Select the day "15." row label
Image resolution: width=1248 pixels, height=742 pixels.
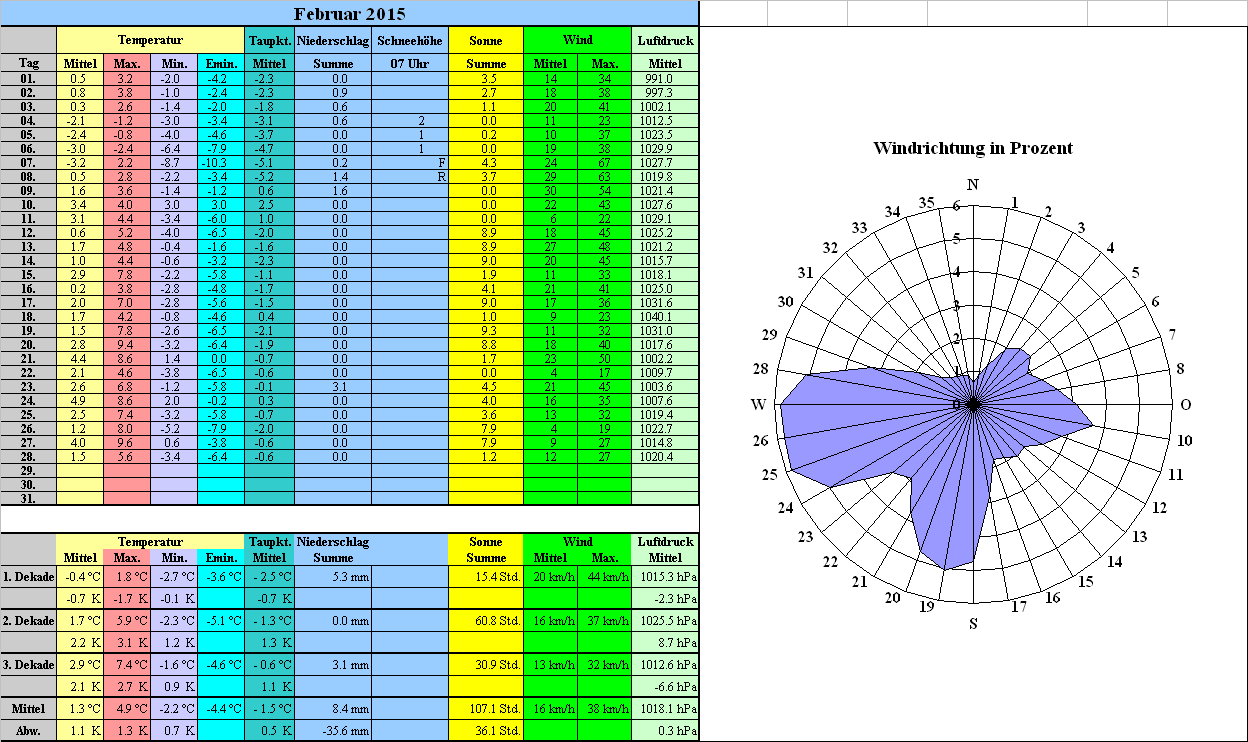(x=29, y=274)
